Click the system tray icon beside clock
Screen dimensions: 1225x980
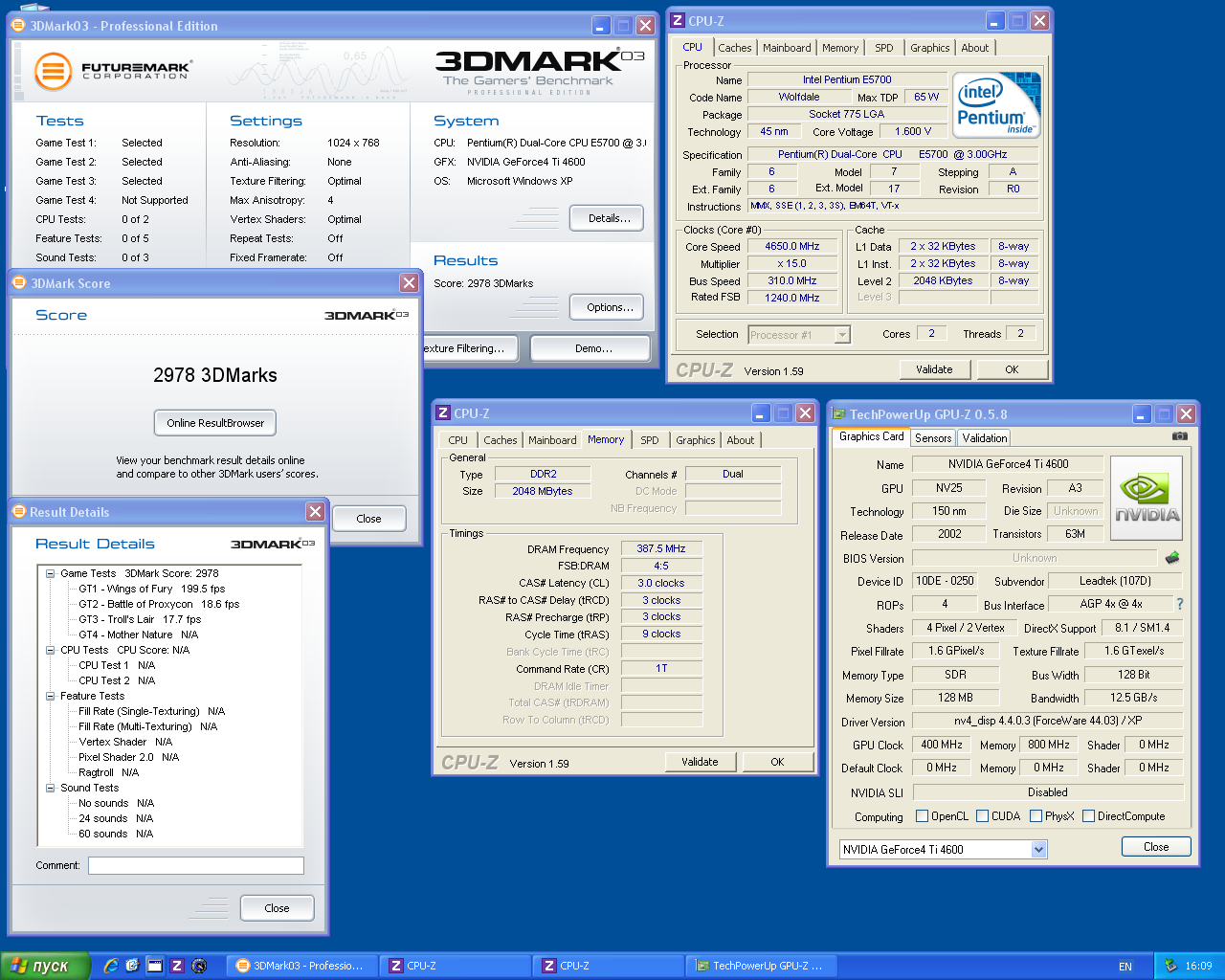(x=1169, y=966)
